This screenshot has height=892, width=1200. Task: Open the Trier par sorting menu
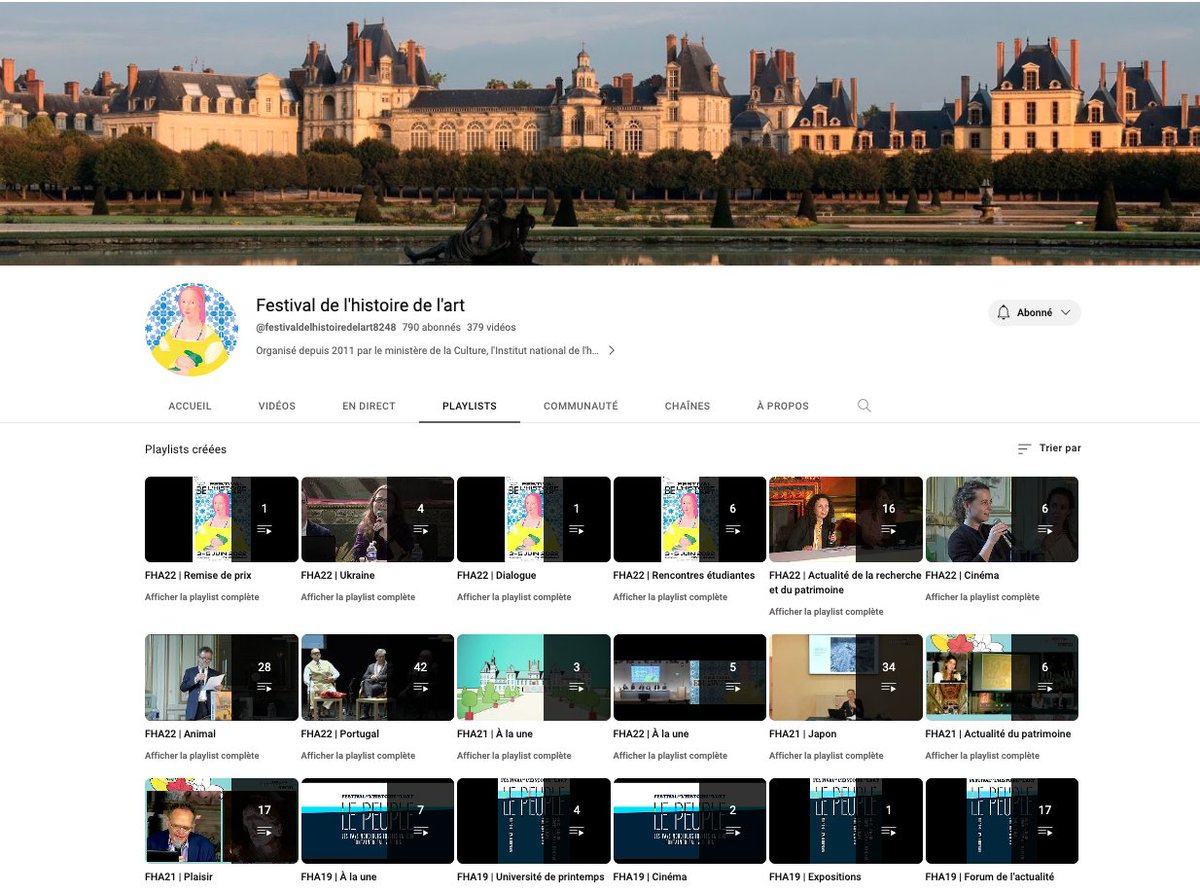(x=1049, y=449)
